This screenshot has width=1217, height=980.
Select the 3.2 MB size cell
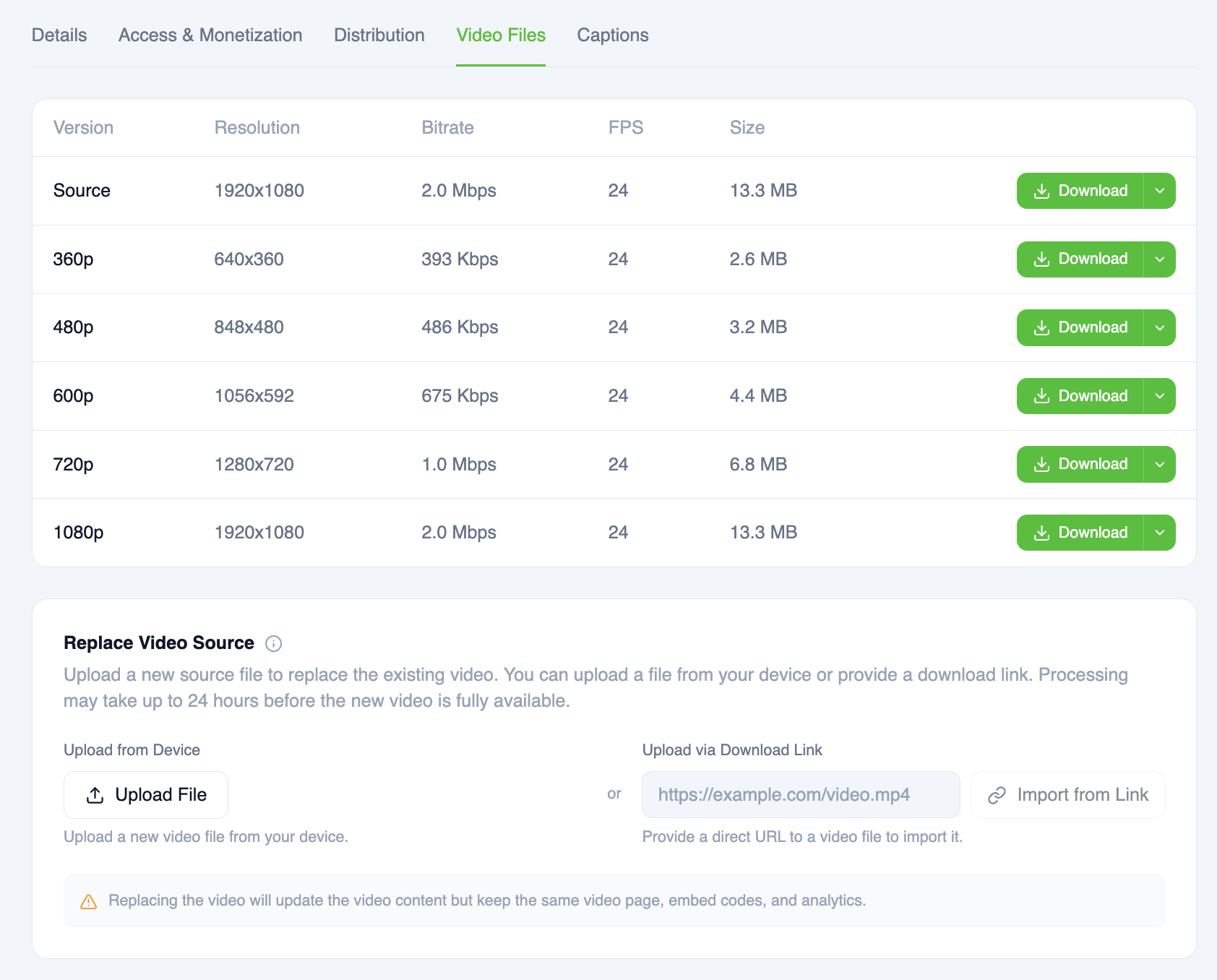(758, 327)
